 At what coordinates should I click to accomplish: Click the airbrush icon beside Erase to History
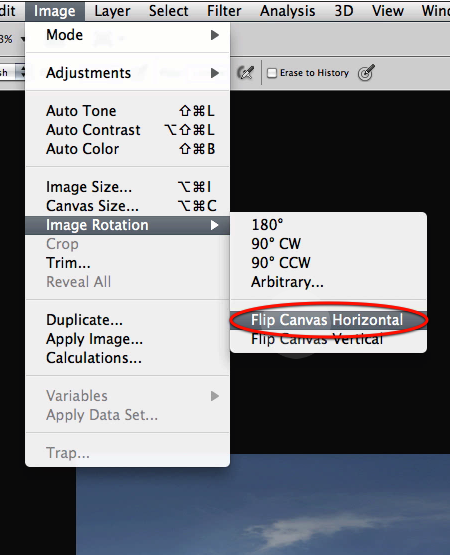[x=245, y=73]
